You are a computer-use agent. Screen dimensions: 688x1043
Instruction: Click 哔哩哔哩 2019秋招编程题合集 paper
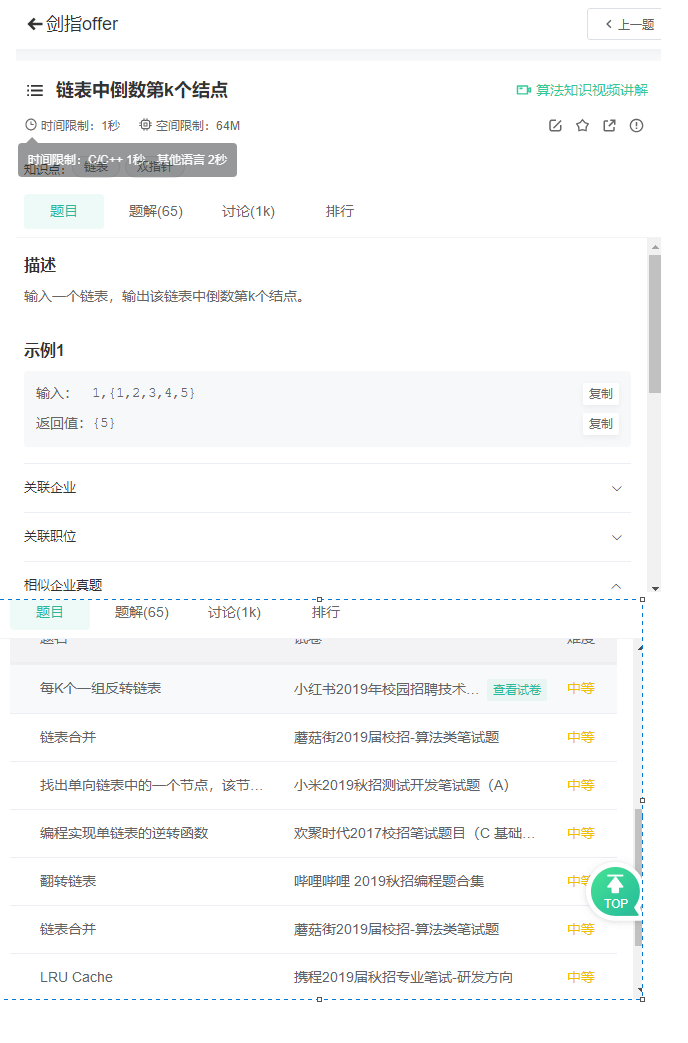tap(389, 881)
